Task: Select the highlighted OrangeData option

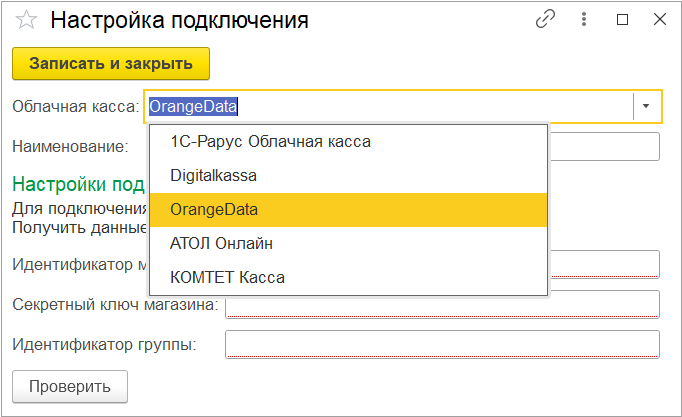Action: pyautogui.click(x=214, y=210)
